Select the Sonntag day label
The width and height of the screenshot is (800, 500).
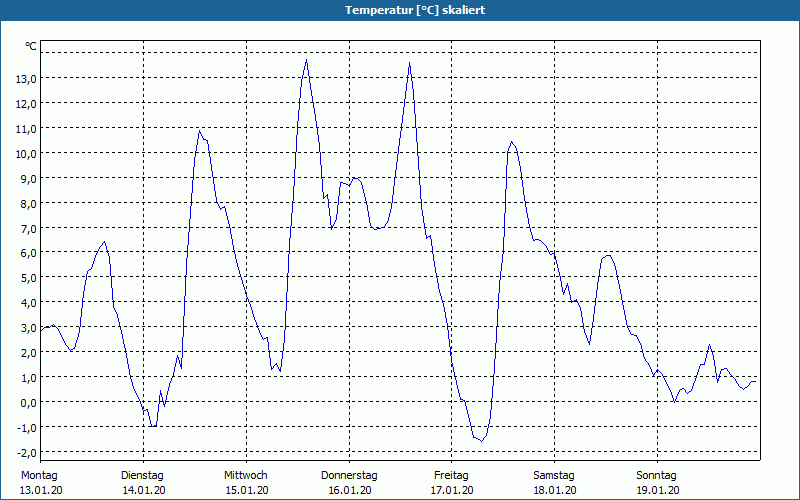tap(657, 476)
